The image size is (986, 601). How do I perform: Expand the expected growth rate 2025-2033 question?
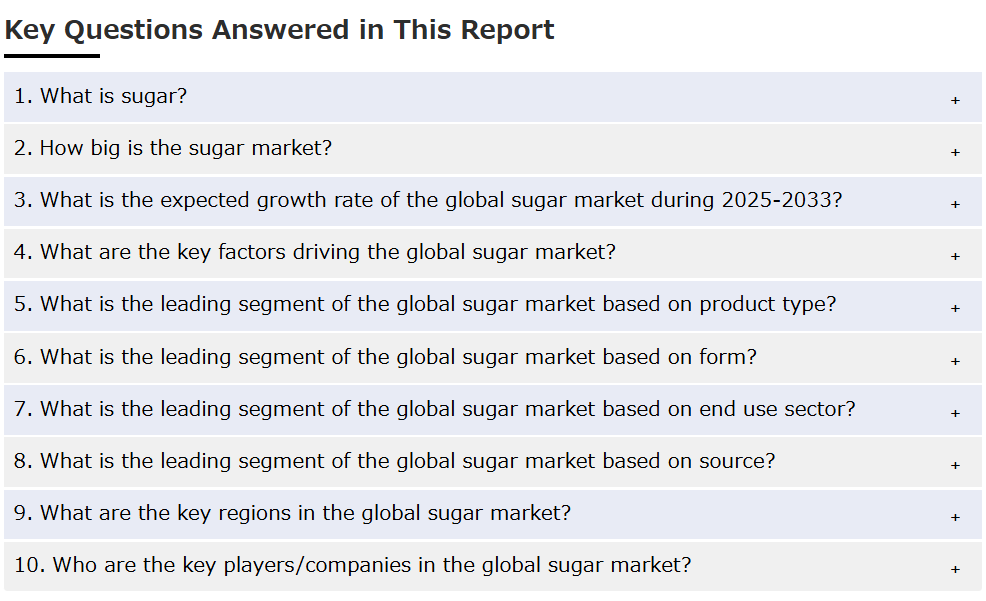(x=492, y=201)
